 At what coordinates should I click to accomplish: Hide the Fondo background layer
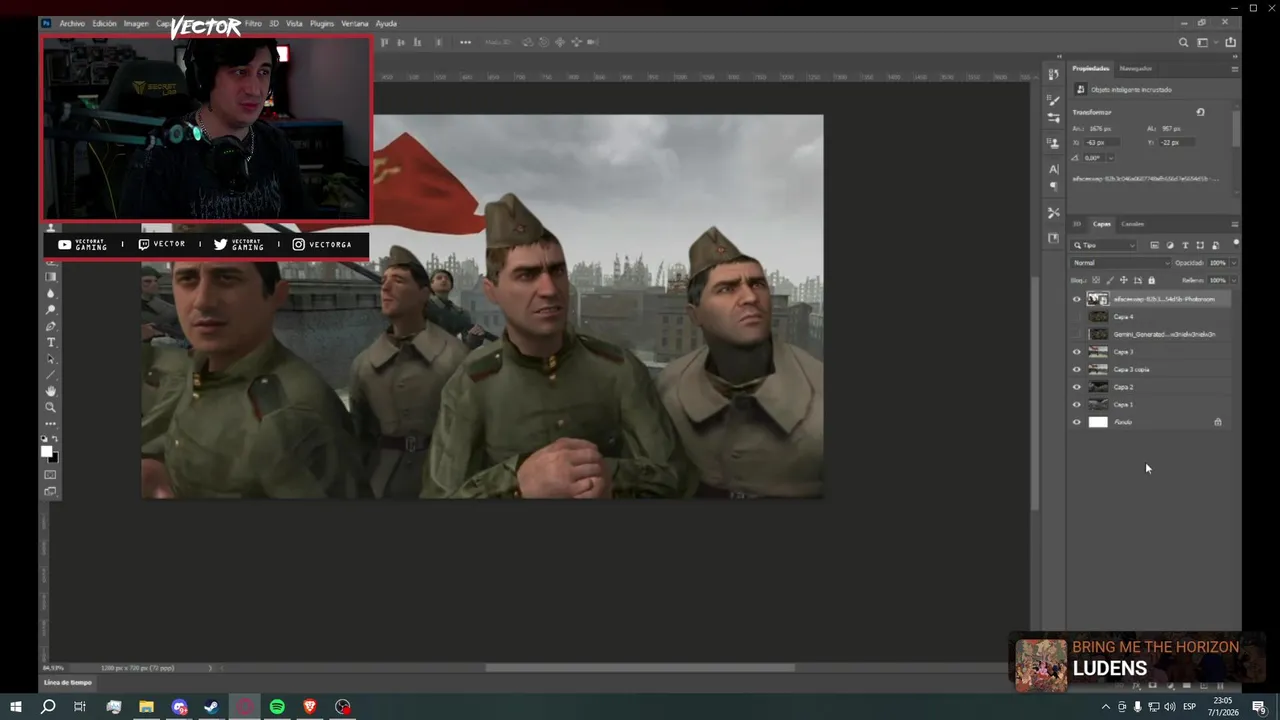pyautogui.click(x=1077, y=422)
